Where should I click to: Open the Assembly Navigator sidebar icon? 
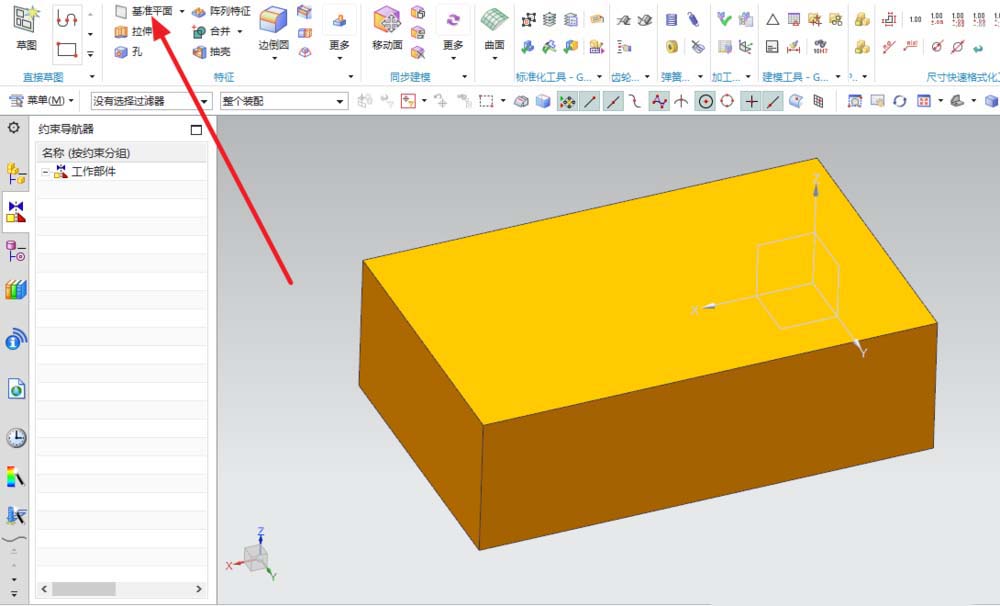click(16, 173)
